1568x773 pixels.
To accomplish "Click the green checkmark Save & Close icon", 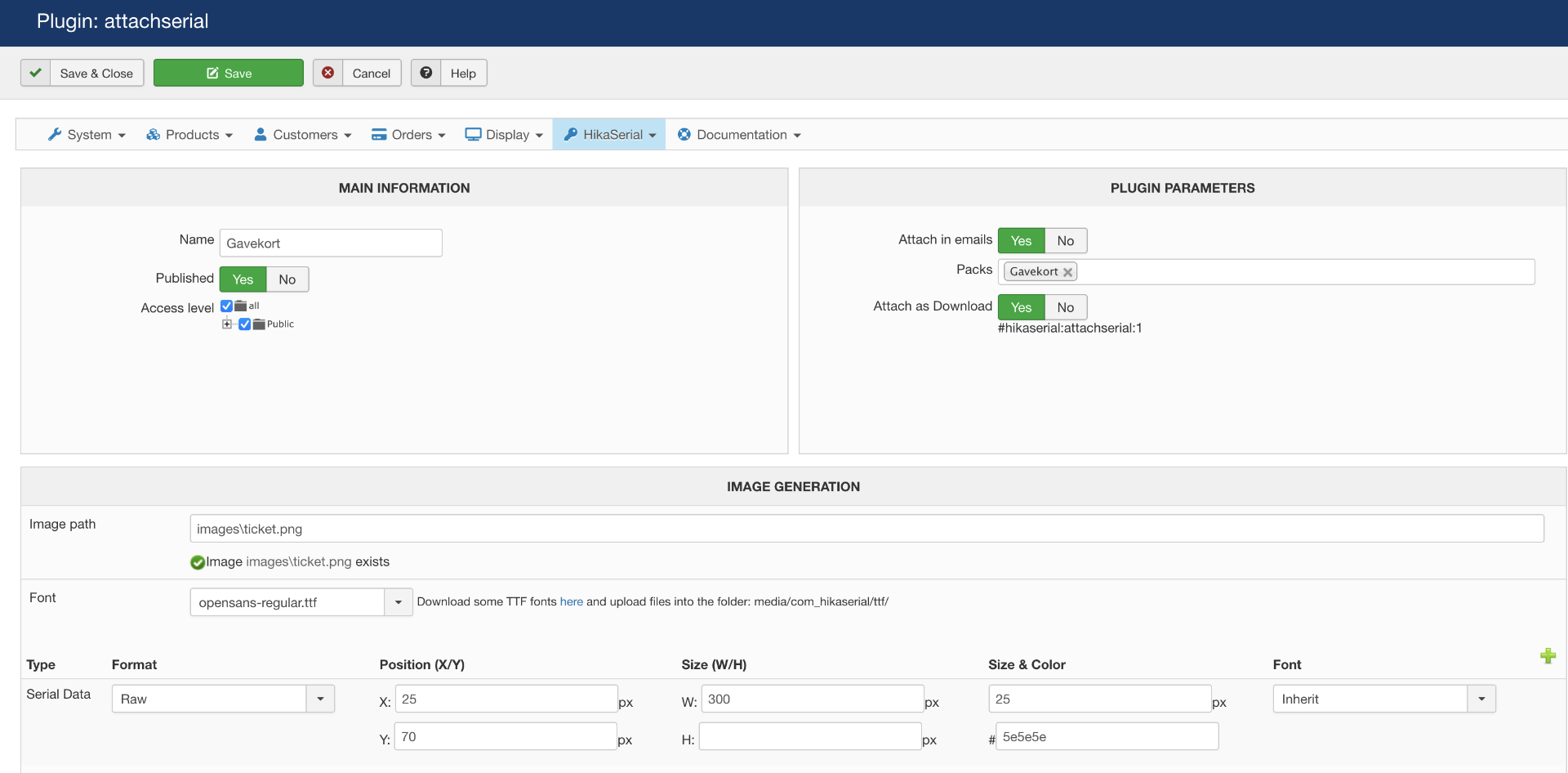I will pos(36,73).
